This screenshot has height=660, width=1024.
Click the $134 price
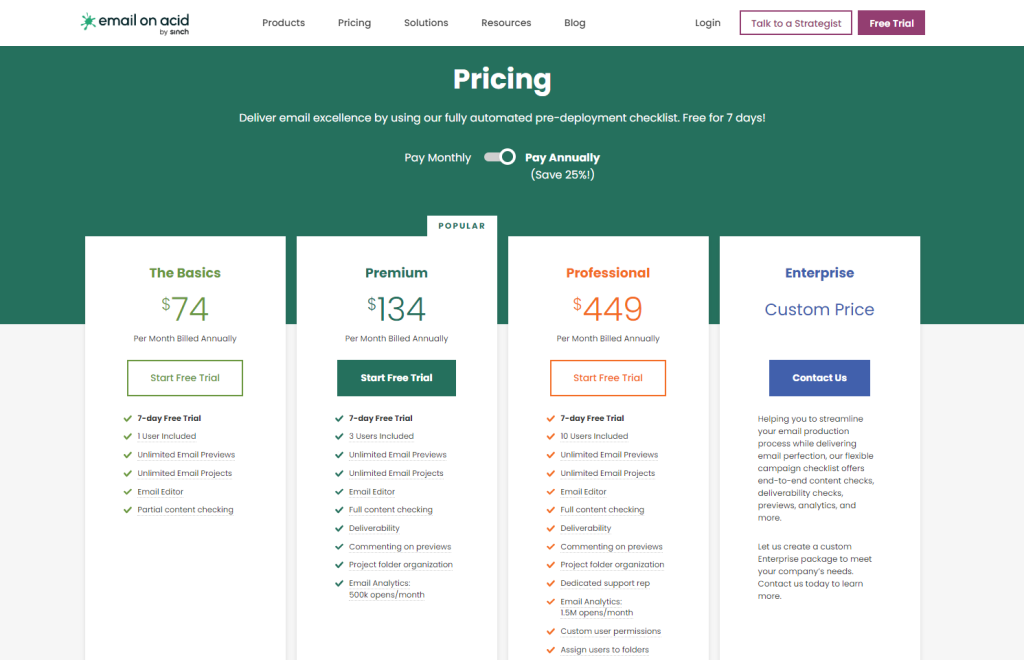pos(396,309)
